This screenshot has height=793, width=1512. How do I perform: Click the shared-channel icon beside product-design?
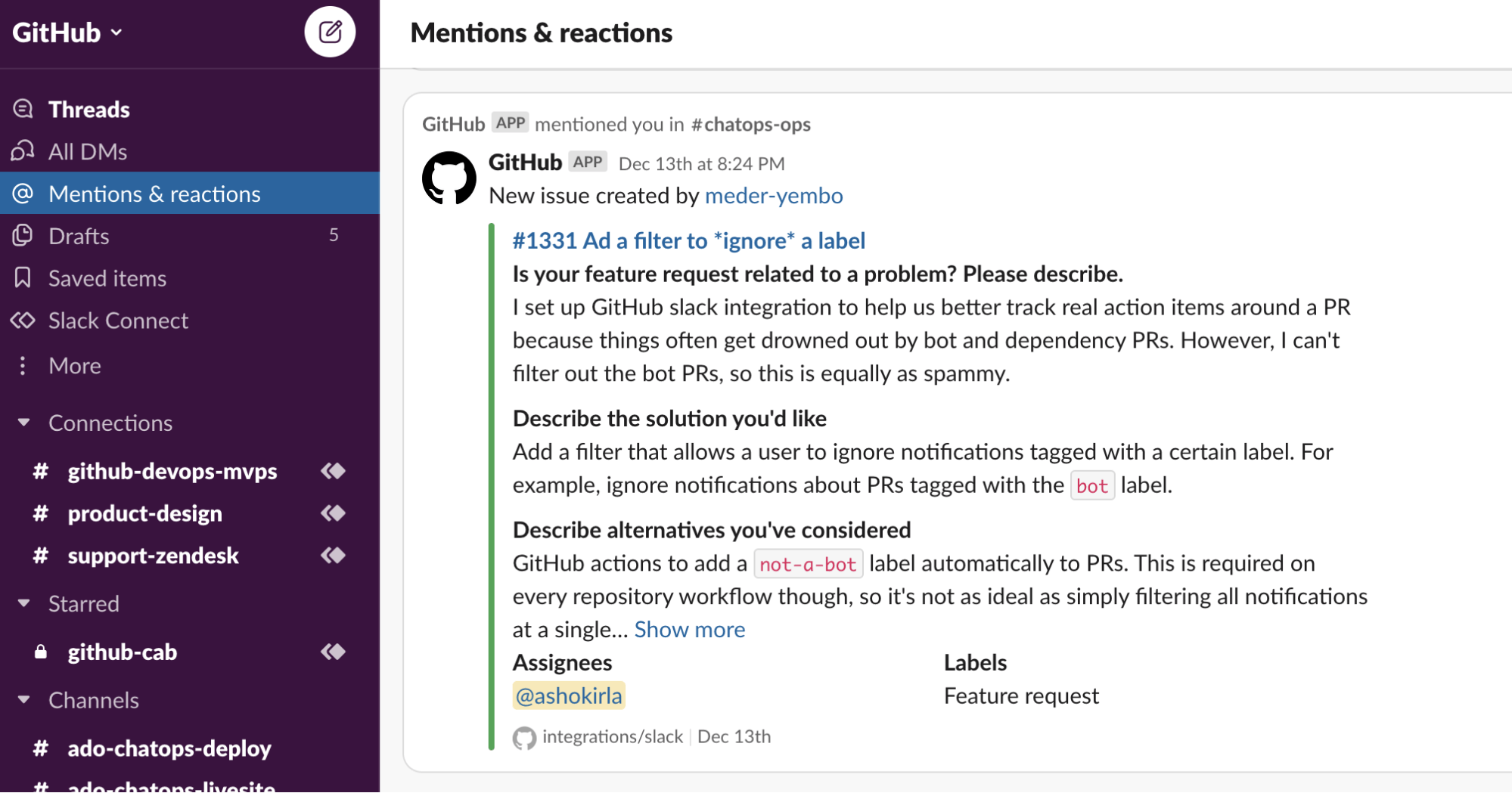click(332, 513)
